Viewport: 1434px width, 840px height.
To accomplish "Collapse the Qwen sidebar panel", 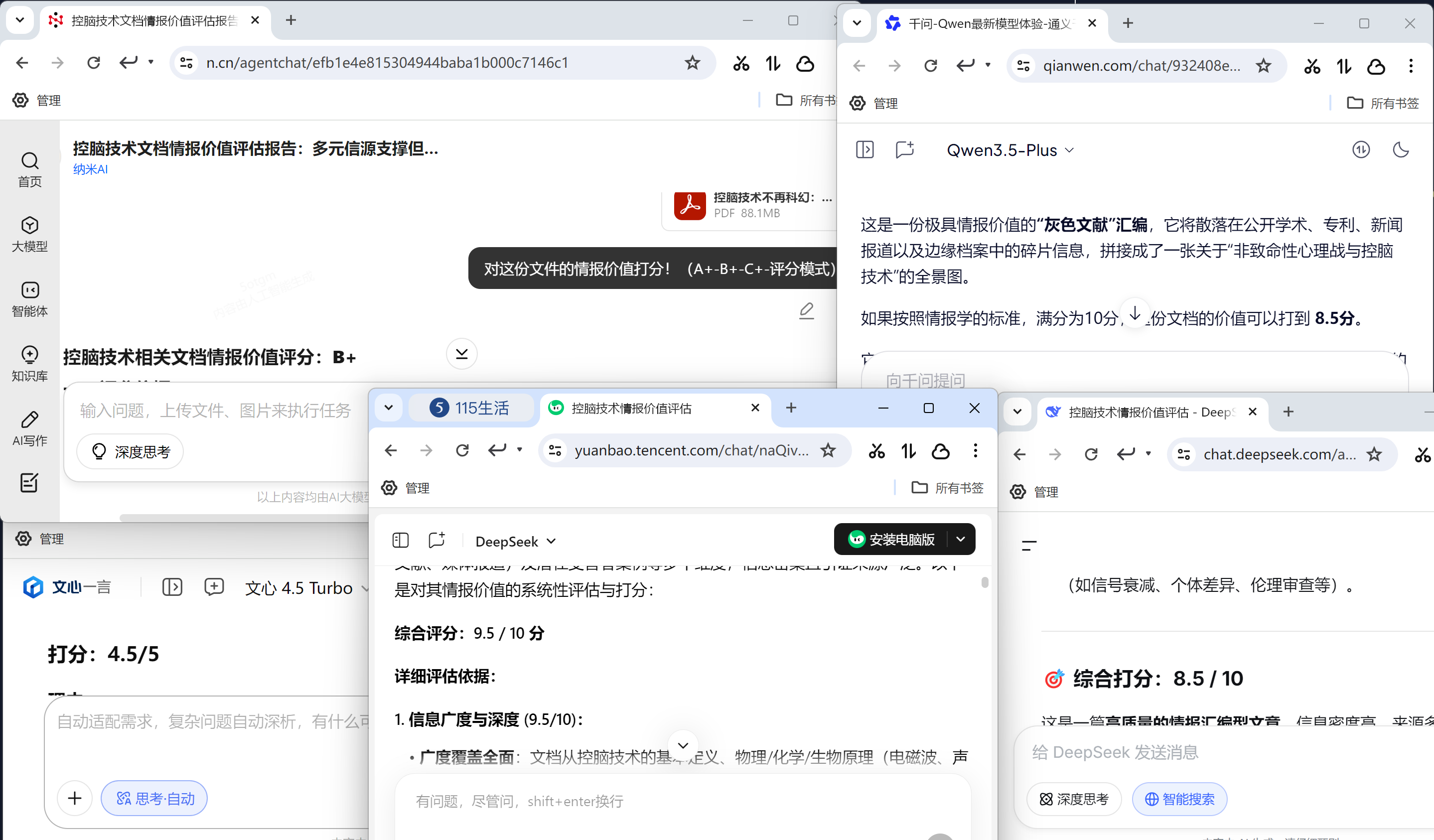I will (x=864, y=149).
